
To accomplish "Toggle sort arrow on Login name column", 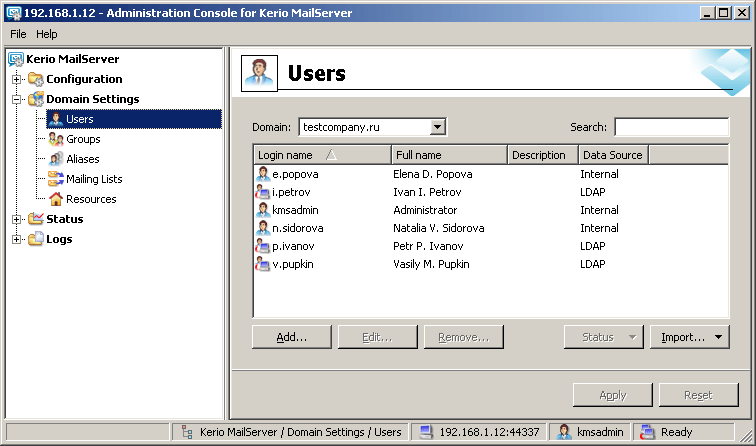I will [331, 155].
